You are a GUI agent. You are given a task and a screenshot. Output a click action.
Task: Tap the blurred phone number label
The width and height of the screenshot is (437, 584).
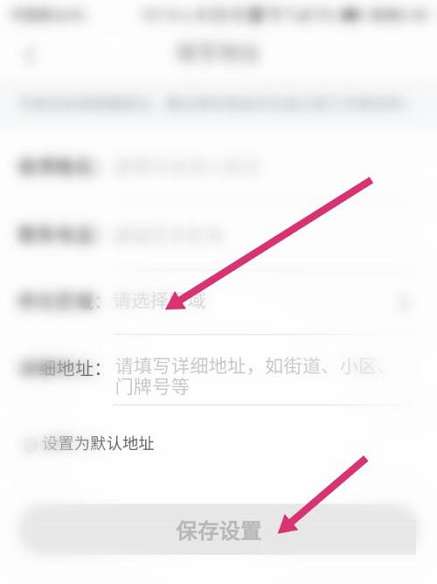coord(56,235)
